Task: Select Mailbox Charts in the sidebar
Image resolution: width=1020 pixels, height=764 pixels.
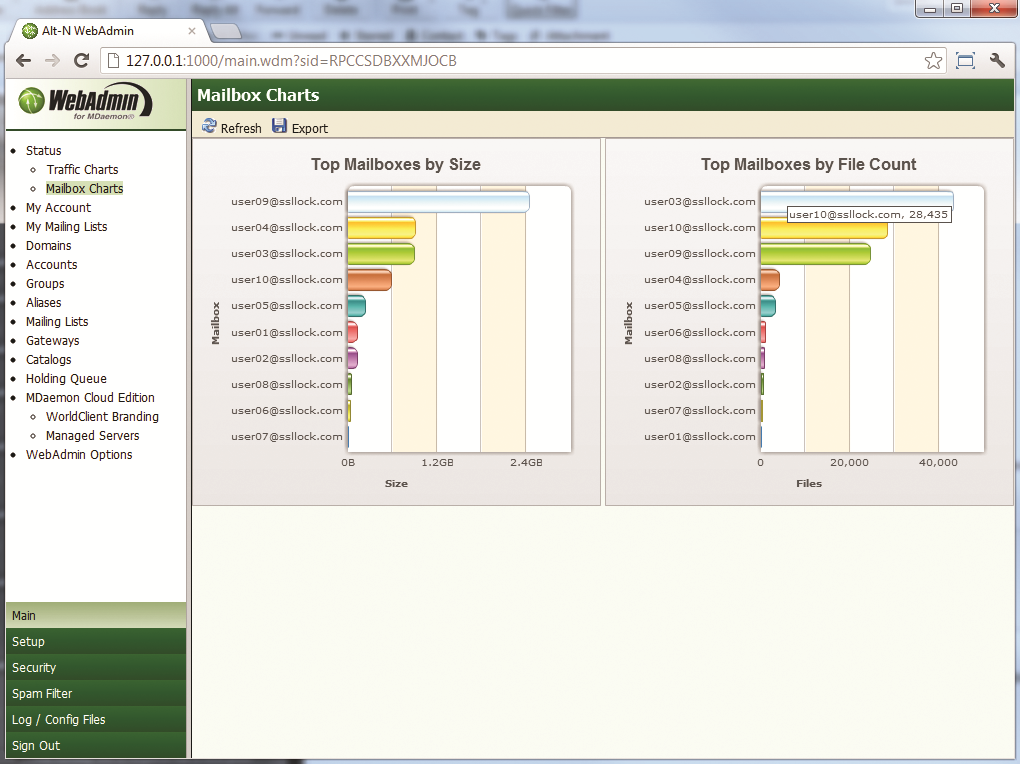Action: pyautogui.click(x=85, y=188)
